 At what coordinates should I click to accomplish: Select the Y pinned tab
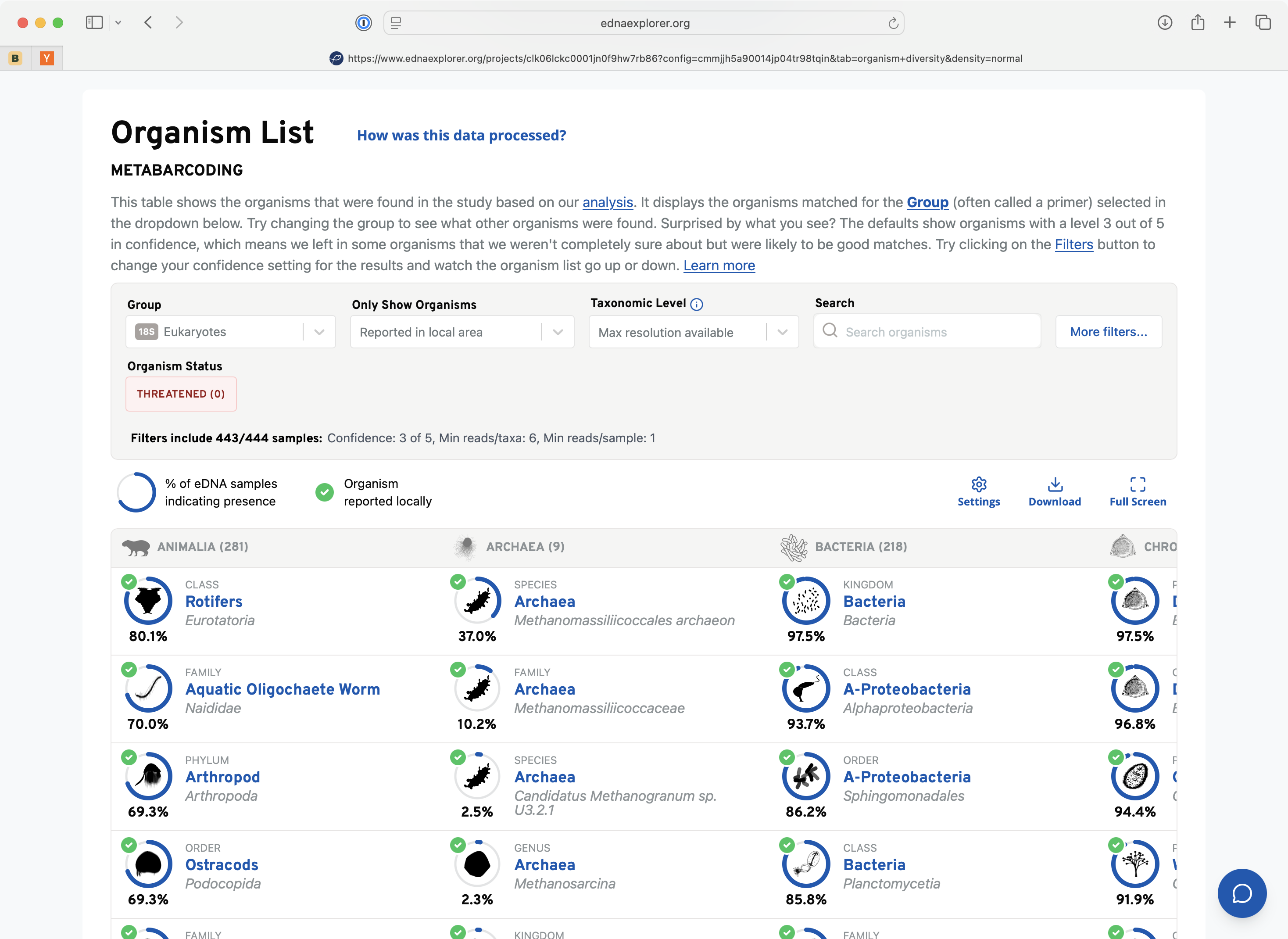(47, 58)
